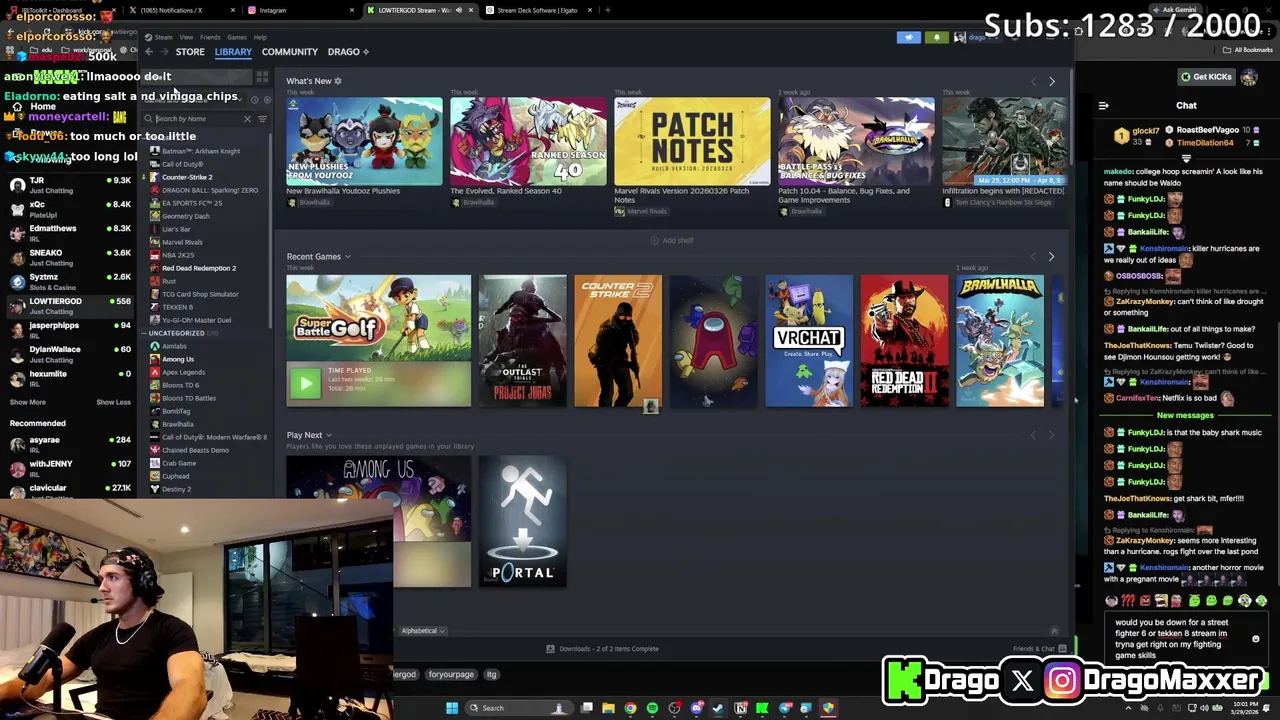Open File Explorer from the taskbar

pyautogui.click(x=608, y=708)
